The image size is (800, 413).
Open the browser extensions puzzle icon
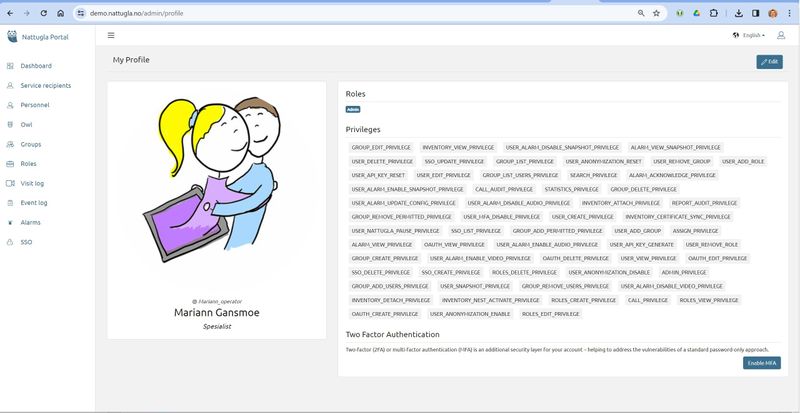714,13
